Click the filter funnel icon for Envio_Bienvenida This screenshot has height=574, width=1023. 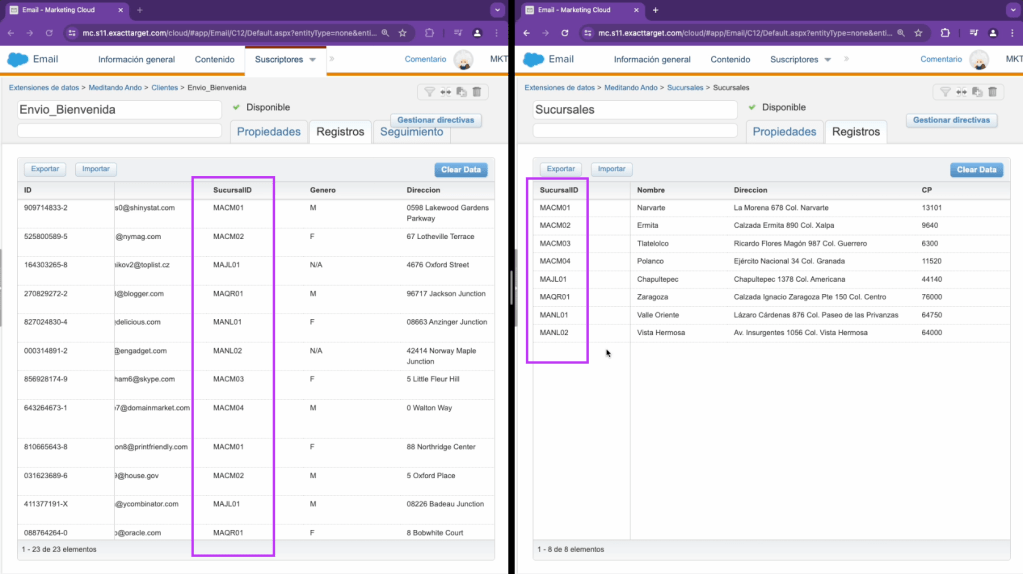point(429,92)
